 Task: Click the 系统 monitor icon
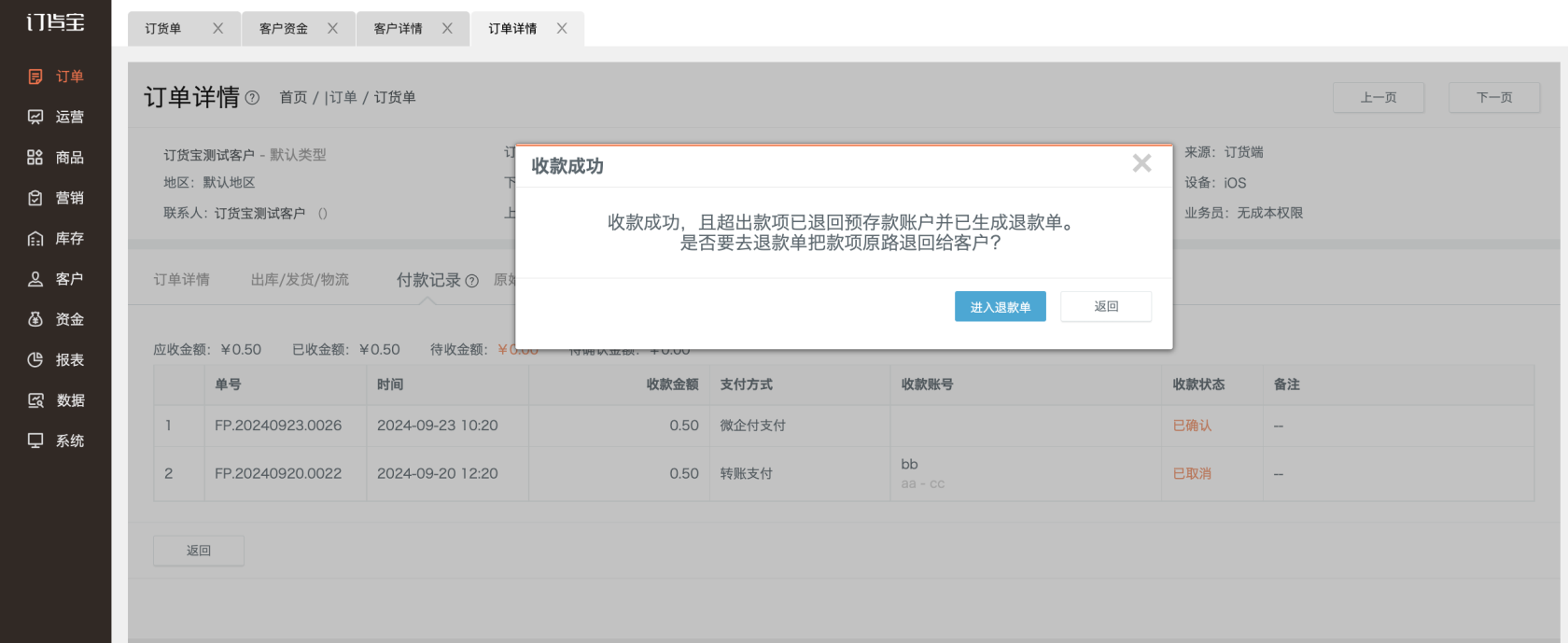[35, 440]
